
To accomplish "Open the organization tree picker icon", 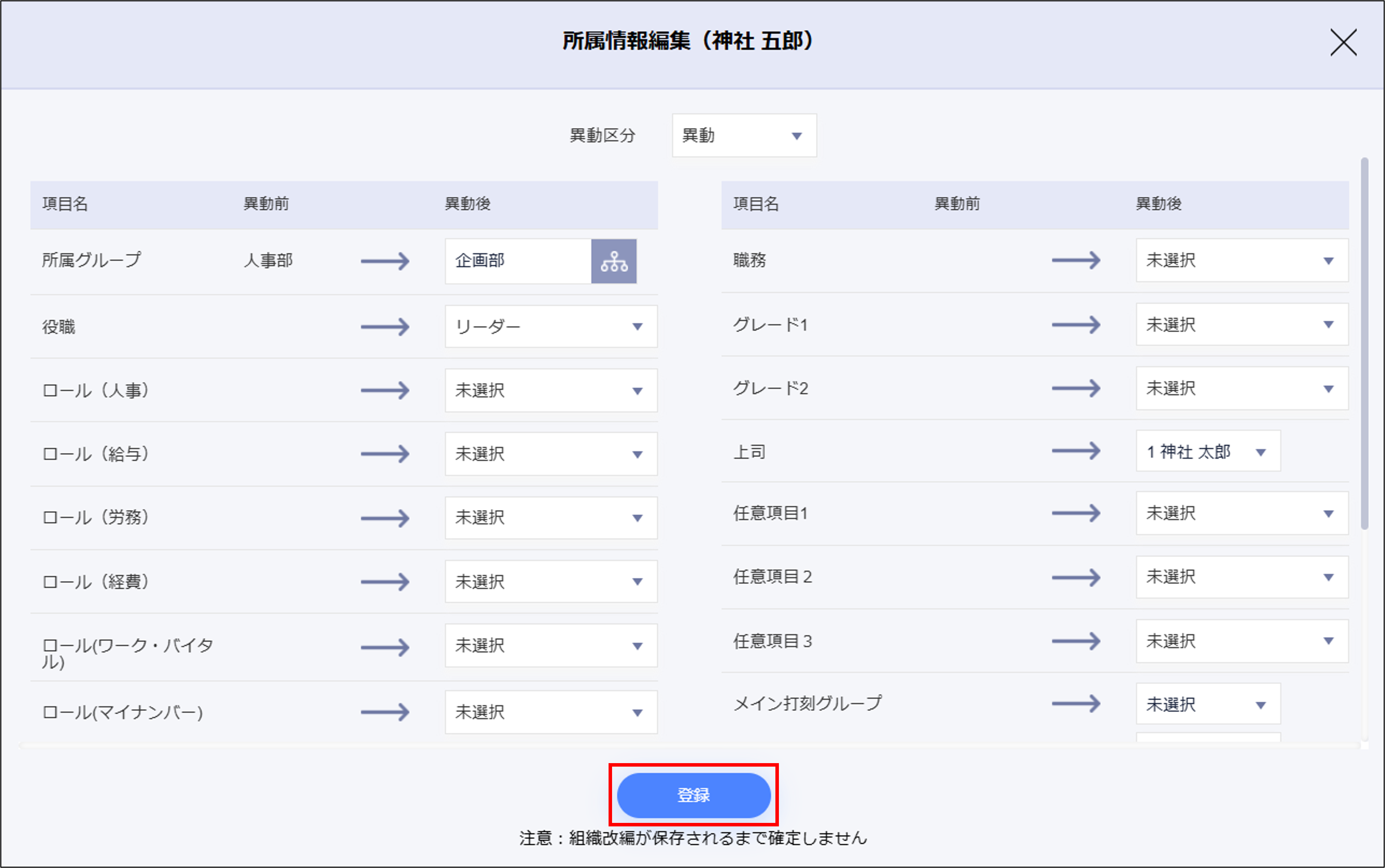I will [x=613, y=261].
